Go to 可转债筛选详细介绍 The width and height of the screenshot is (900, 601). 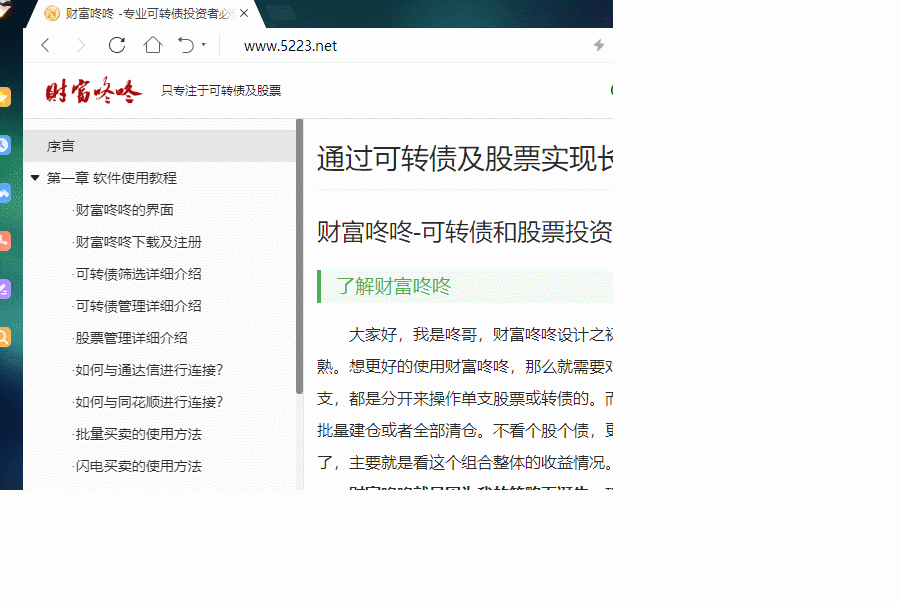tap(138, 274)
